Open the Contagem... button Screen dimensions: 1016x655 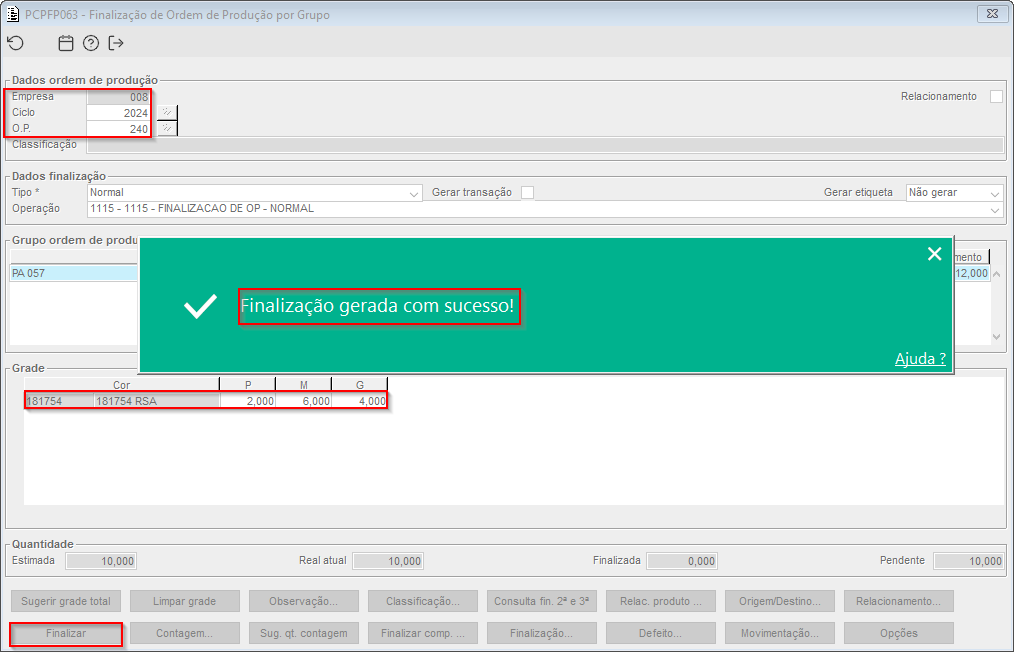pyautogui.click(x=185, y=633)
